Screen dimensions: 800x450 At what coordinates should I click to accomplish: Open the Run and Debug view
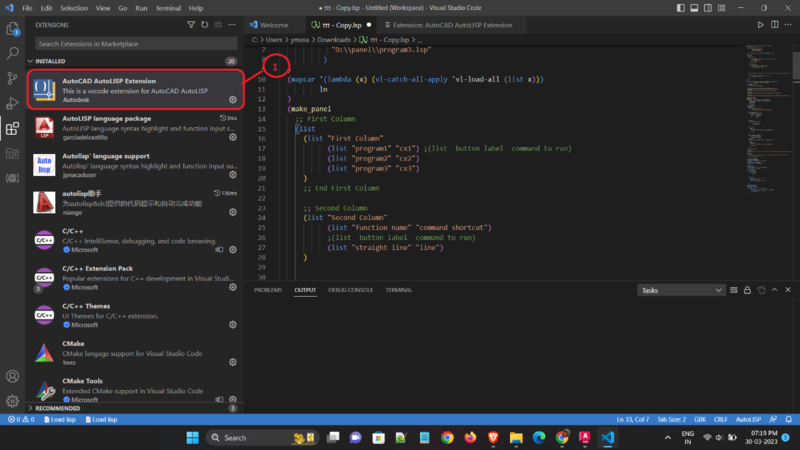[x=12, y=103]
